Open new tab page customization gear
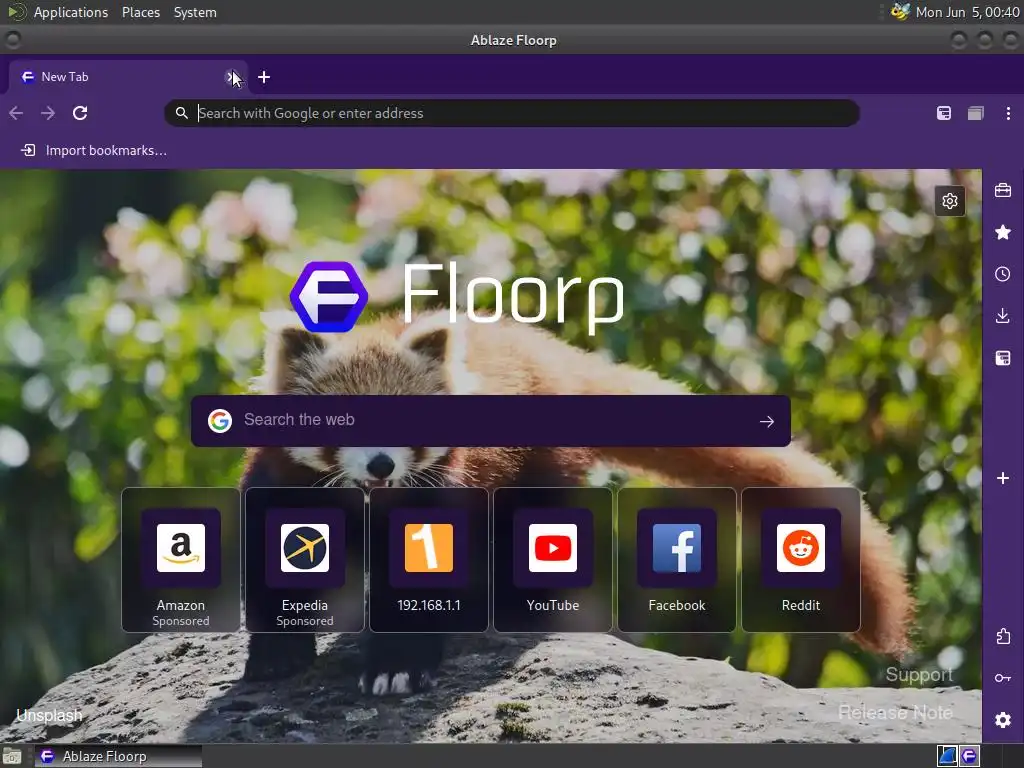 pos(950,200)
